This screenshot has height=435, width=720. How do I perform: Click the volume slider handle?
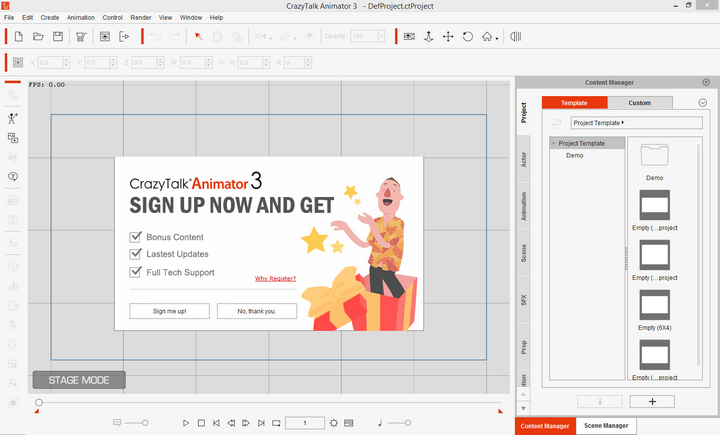[x=408, y=423]
